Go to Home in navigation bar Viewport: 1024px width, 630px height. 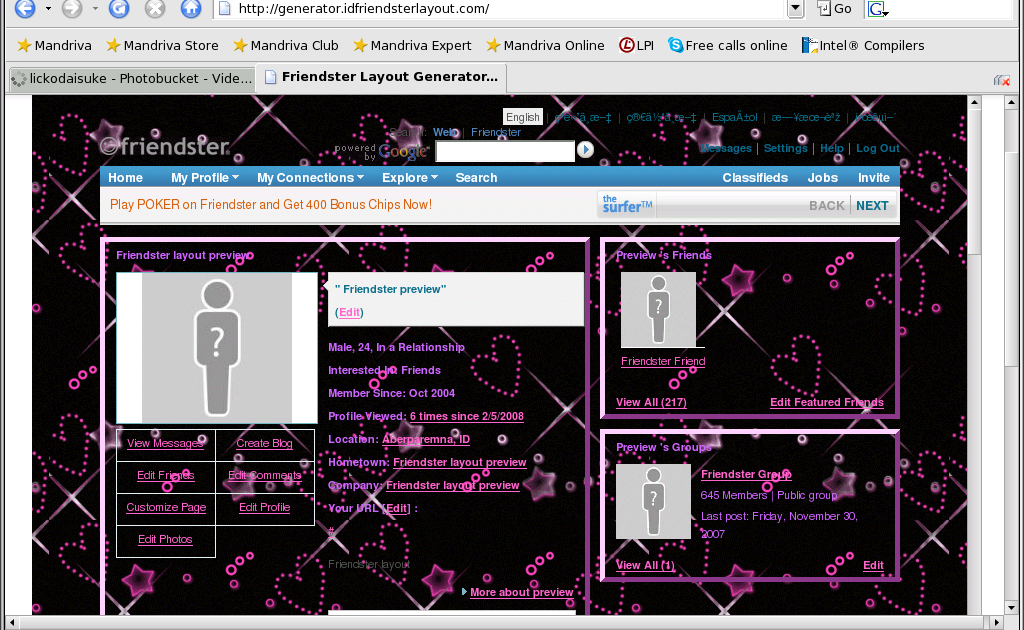point(125,178)
